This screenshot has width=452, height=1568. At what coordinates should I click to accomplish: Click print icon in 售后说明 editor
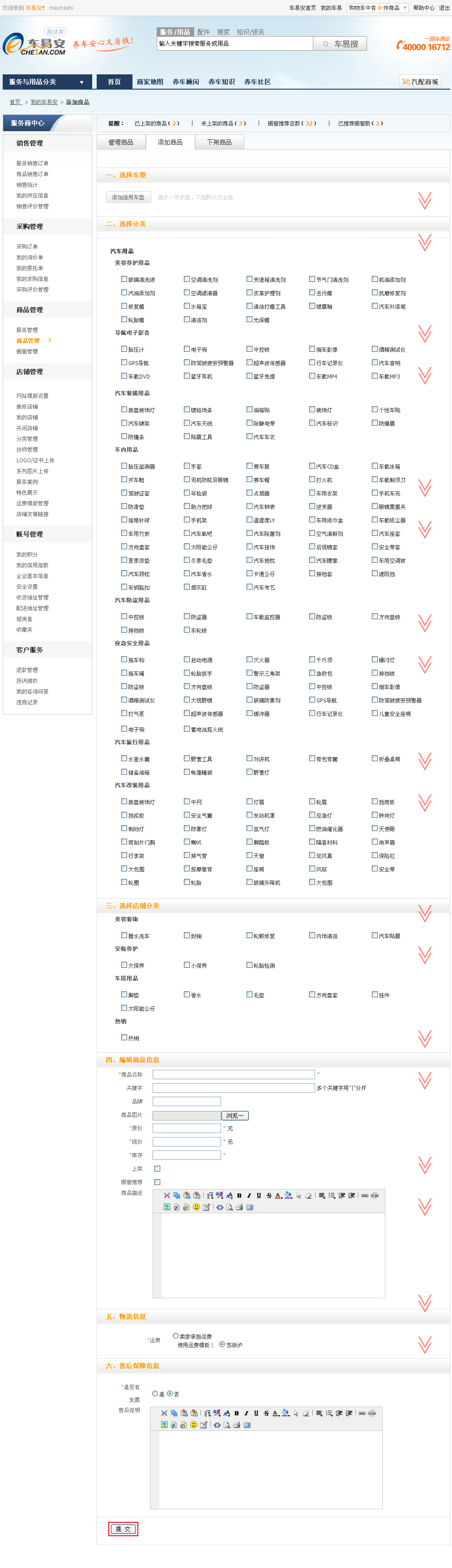(x=237, y=1424)
